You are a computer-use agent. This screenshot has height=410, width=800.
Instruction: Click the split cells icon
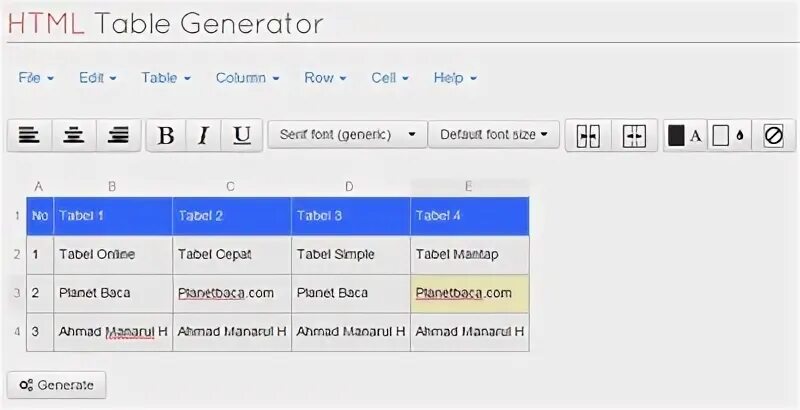(634, 136)
